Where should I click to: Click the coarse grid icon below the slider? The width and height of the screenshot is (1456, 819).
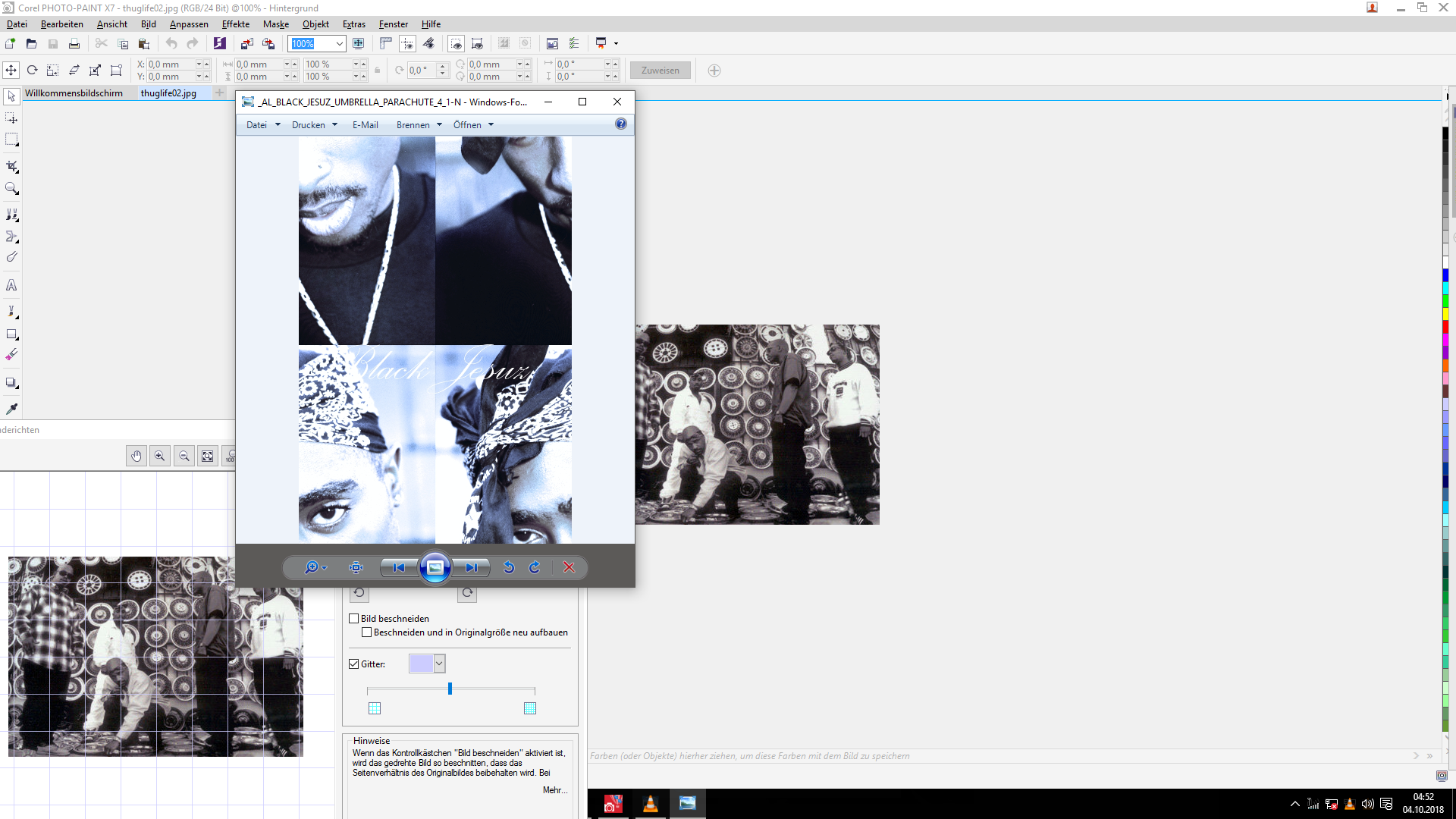coord(375,708)
